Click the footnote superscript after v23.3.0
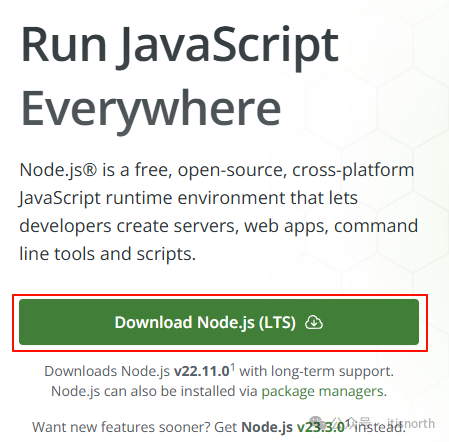Image resolution: width=449 pixels, height=442 pixels. pos(348,423)
